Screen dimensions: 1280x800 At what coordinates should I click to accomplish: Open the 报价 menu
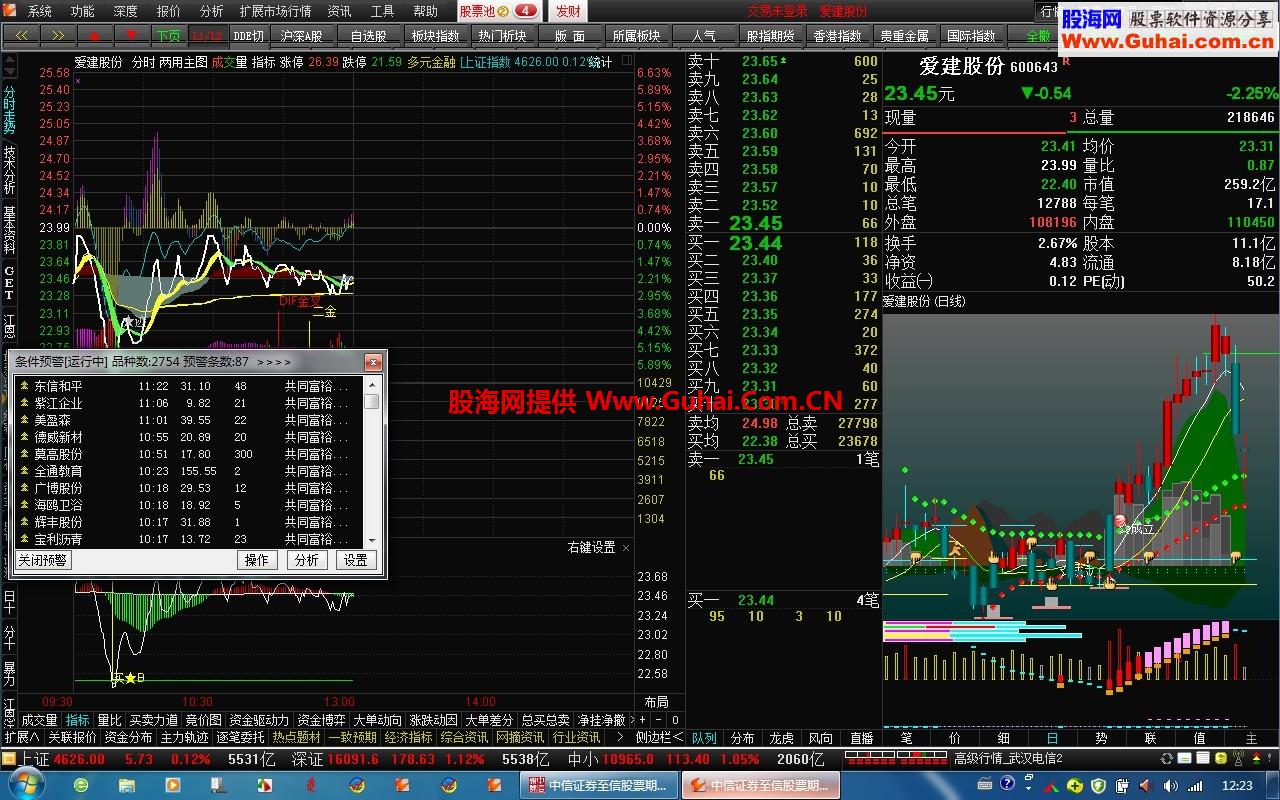(x=169, y=11)
